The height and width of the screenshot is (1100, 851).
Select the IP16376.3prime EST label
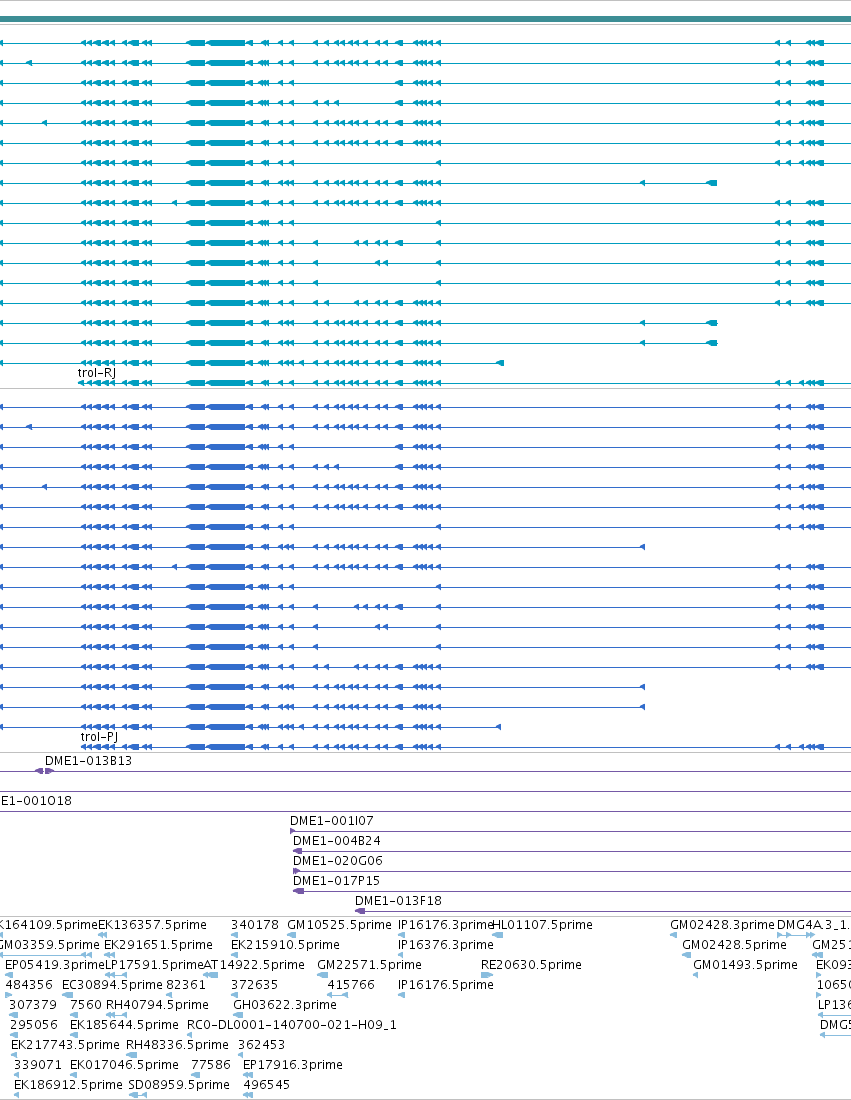445,944
